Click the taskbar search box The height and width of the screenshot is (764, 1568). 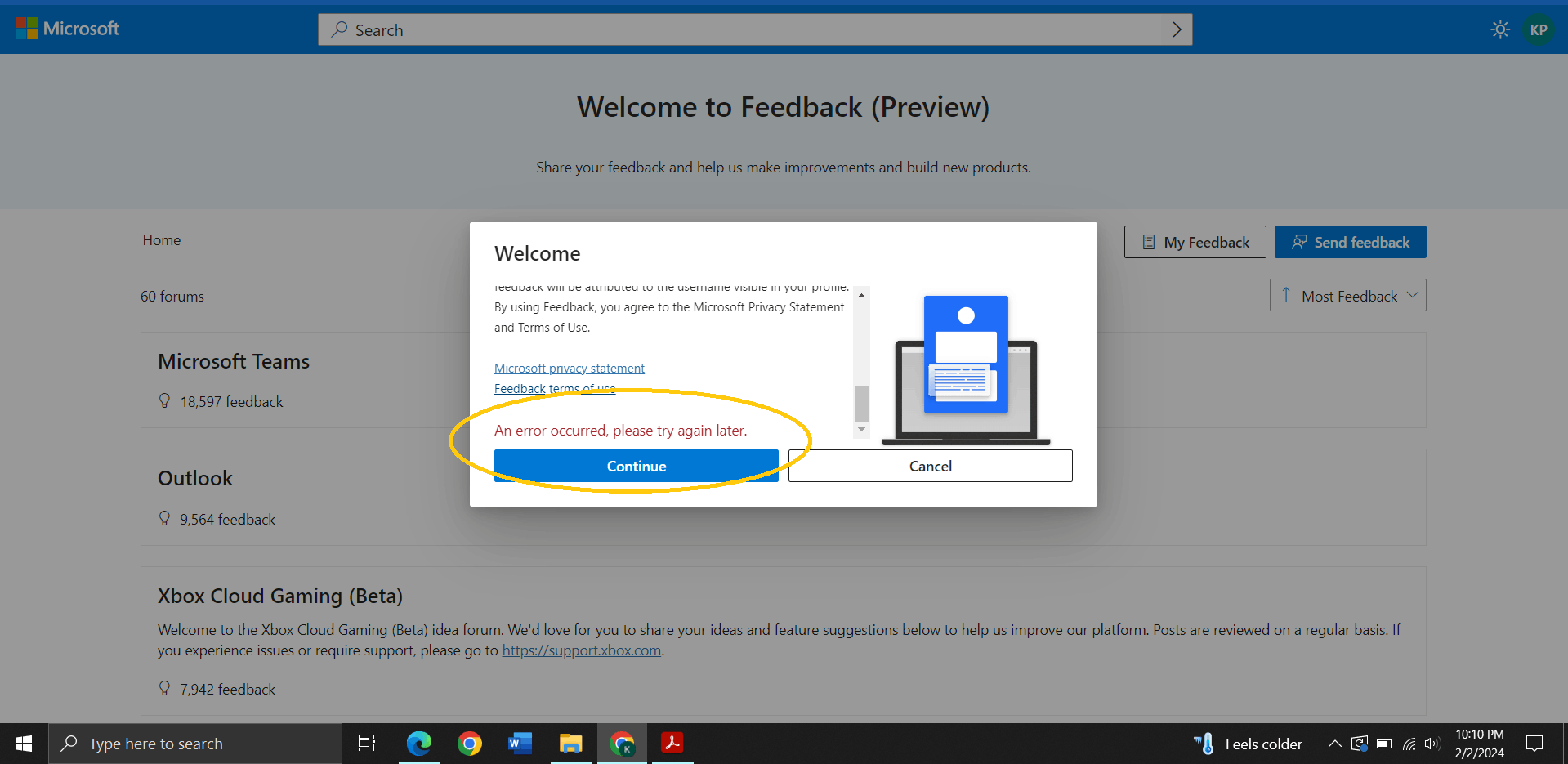point(195,744)
